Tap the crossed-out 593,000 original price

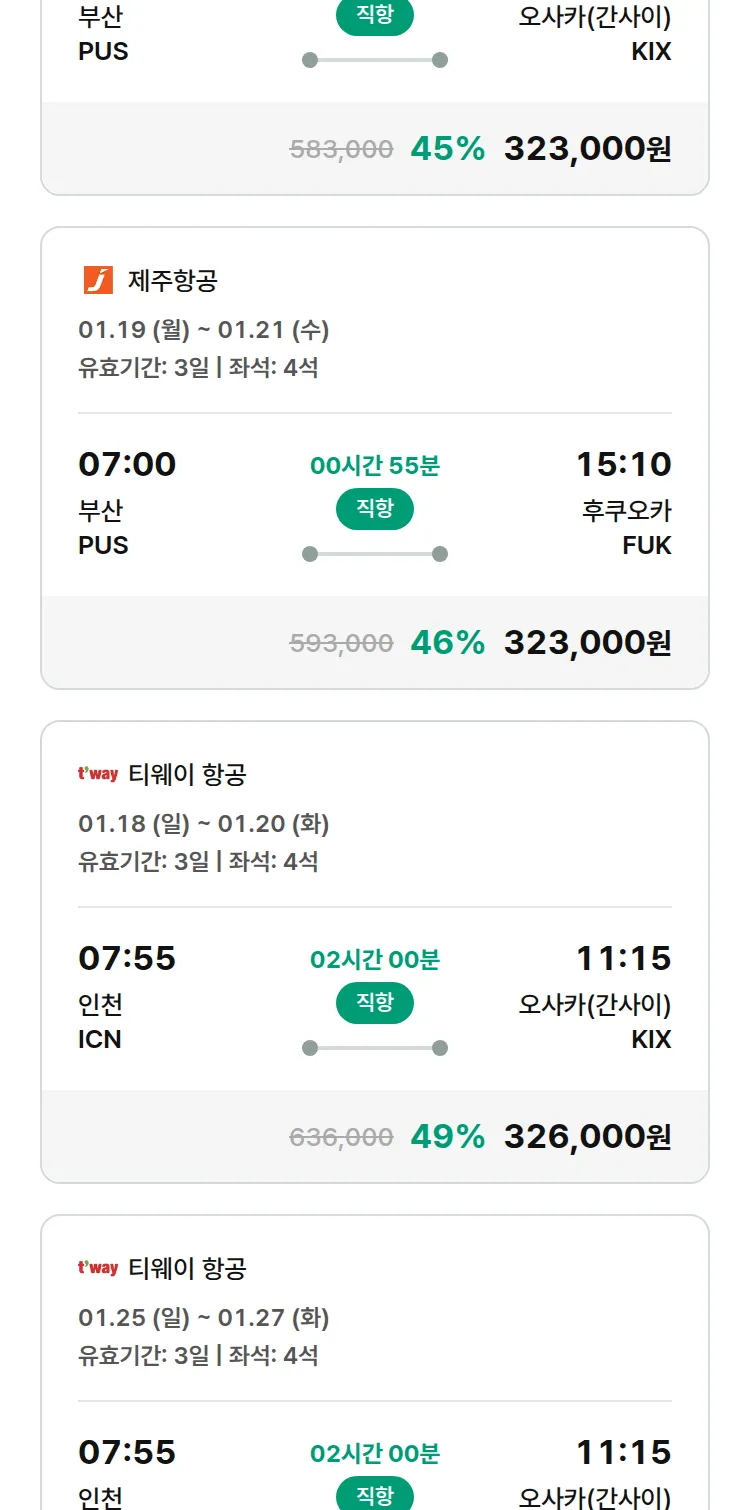(x=341, y=643)
